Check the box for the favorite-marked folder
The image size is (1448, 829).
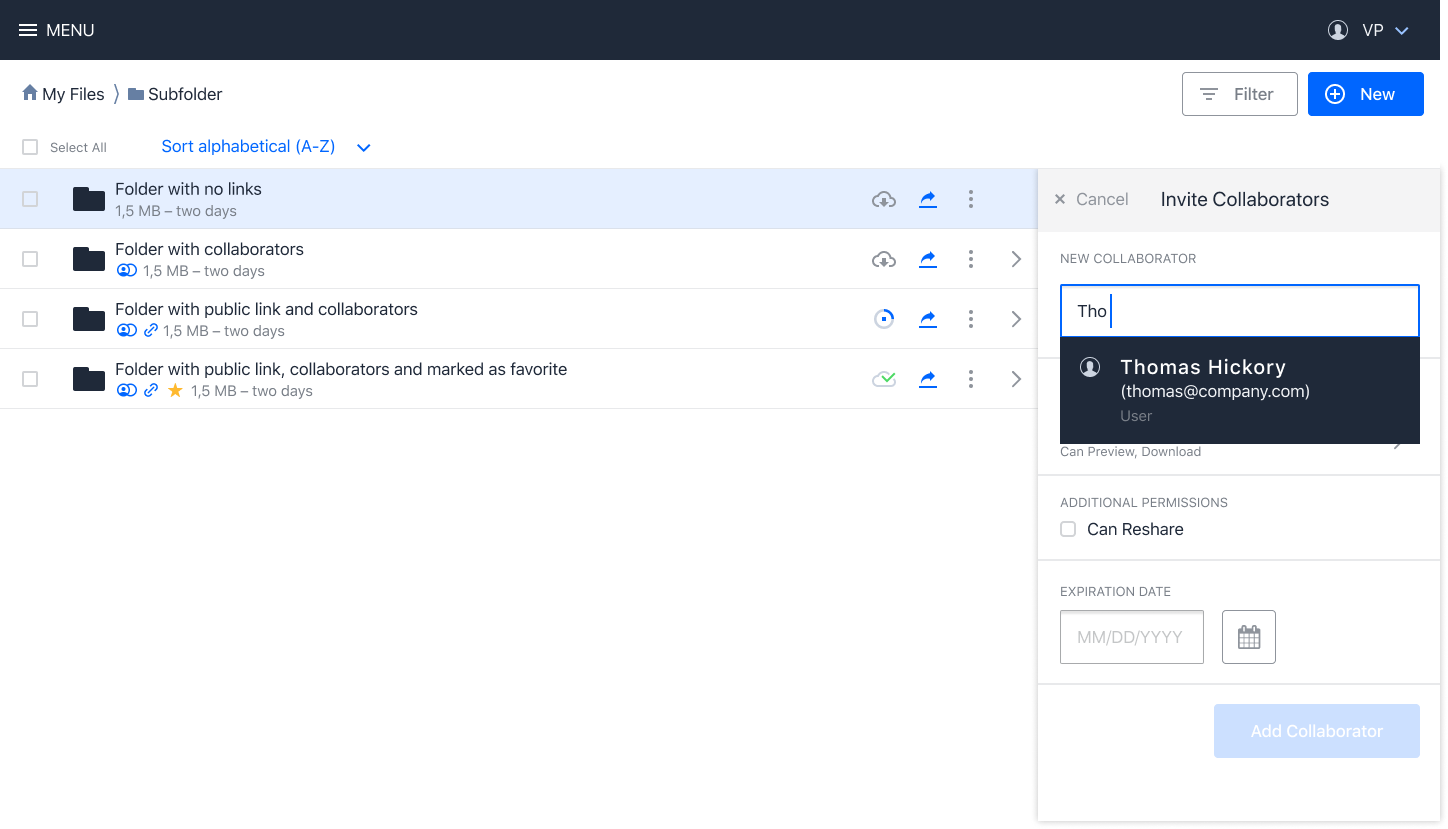30,379
